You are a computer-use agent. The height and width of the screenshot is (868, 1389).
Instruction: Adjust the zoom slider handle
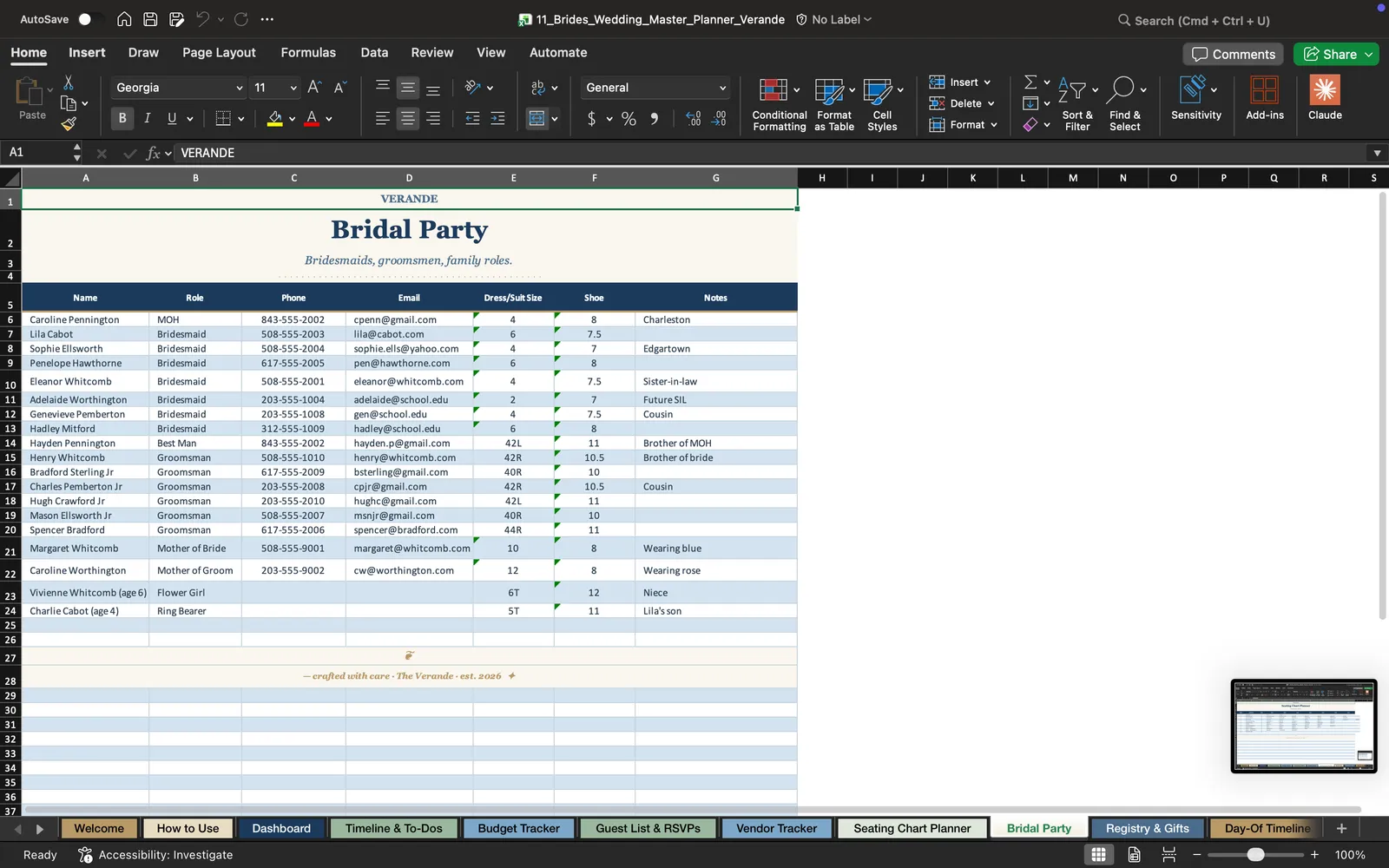(1255, 855)
